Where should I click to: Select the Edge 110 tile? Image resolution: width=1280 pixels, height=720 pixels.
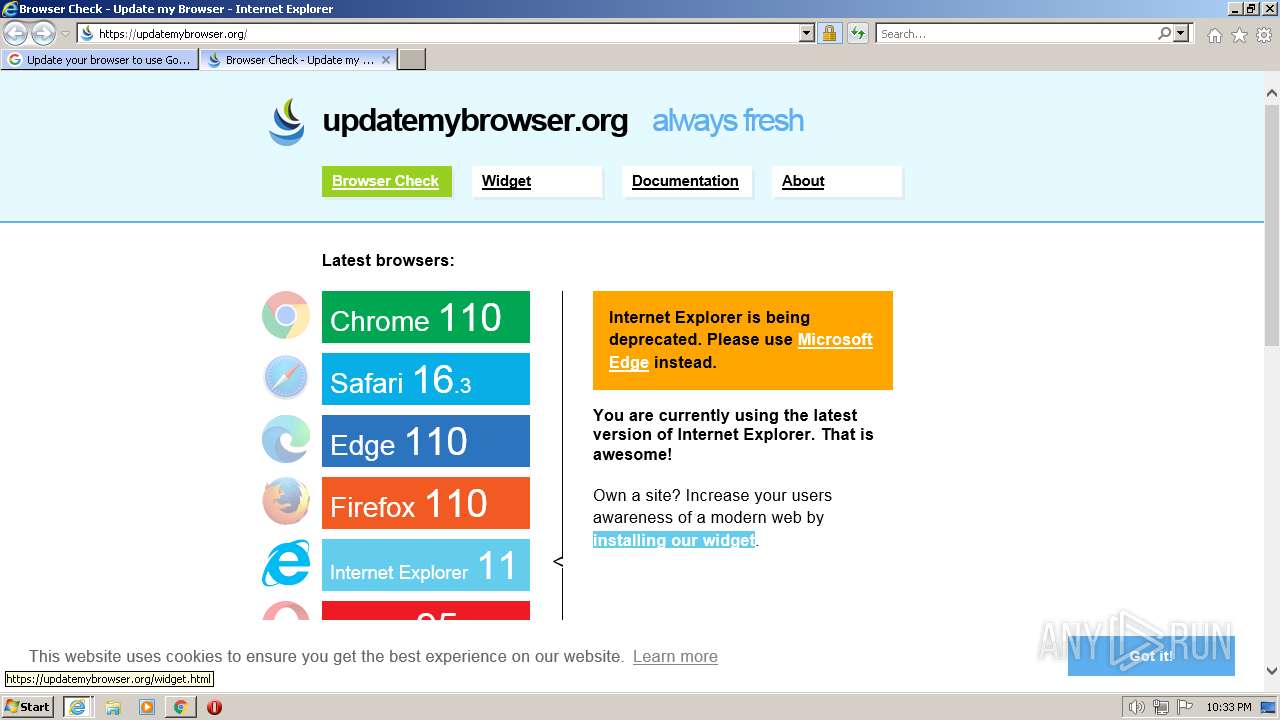(426, 441)
